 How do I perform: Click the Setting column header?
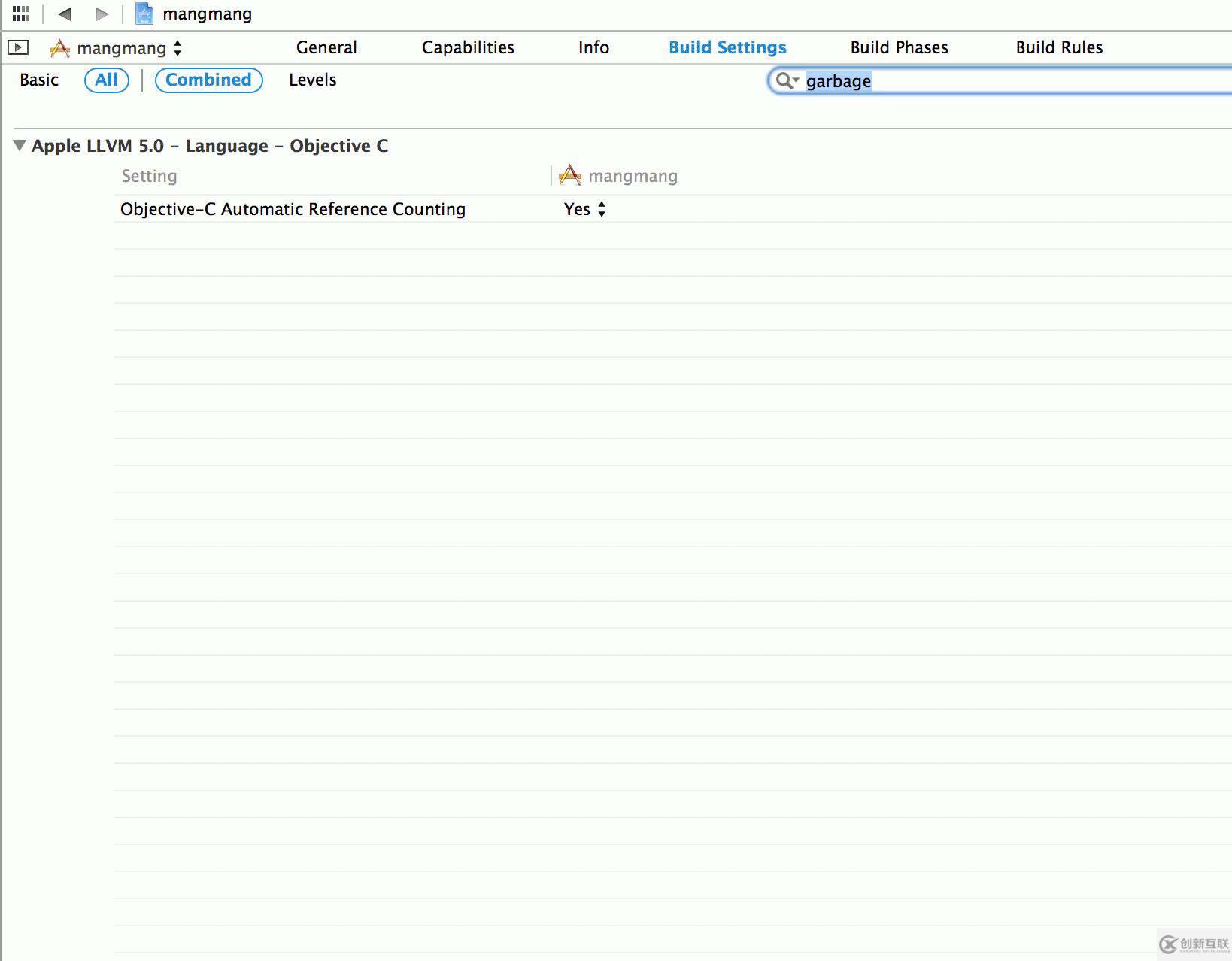coord(149,176)
